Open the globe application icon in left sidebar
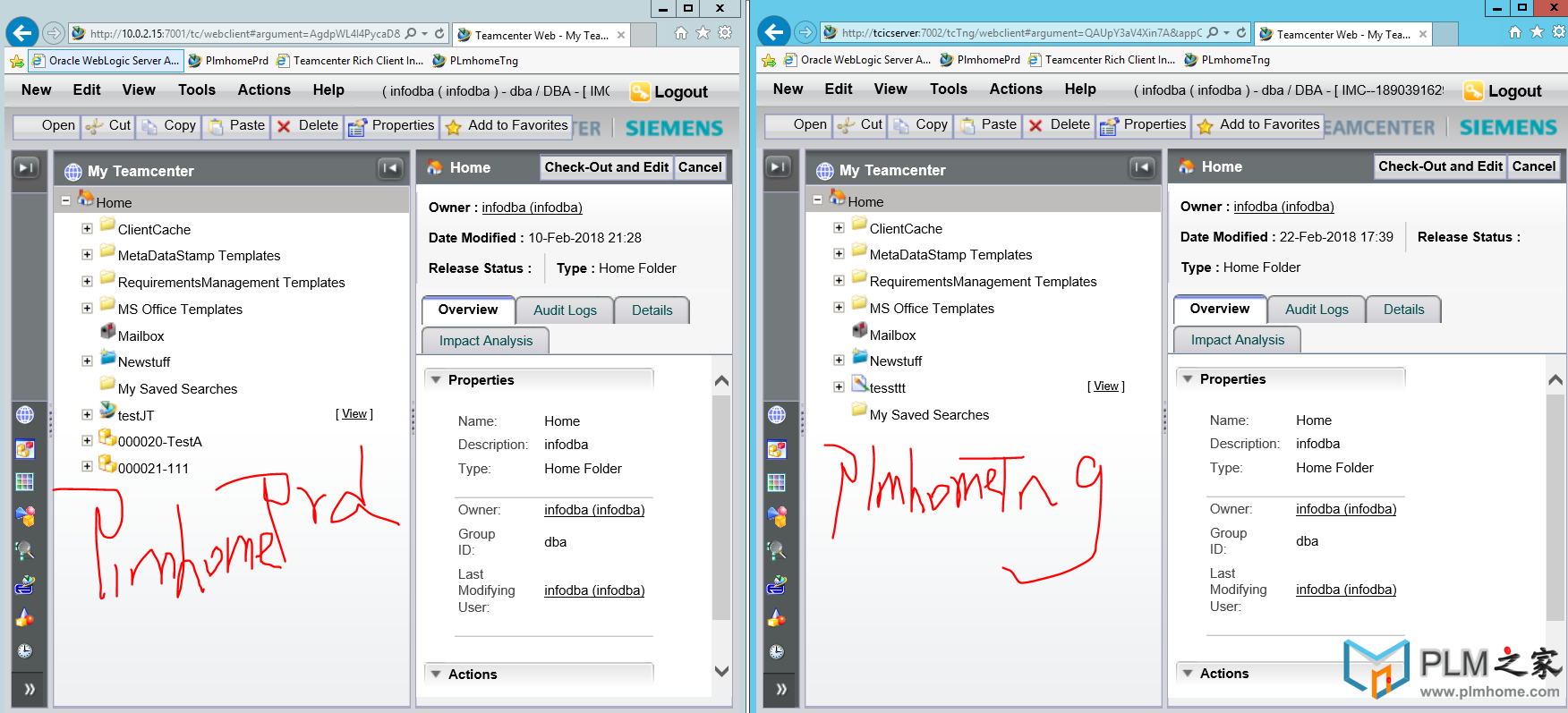The image size is (1568, 713). [25, 415]
